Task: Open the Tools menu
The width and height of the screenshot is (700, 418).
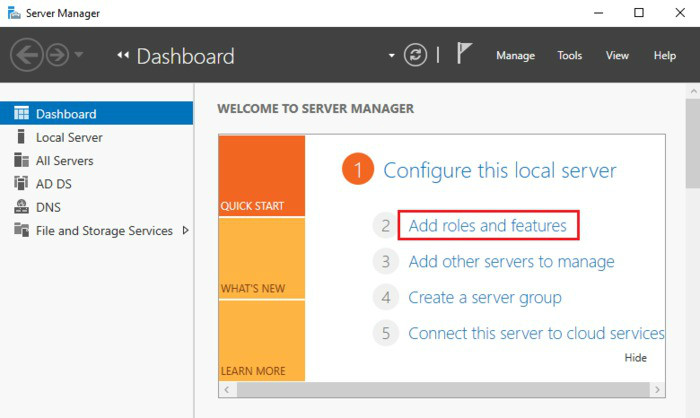Action: coord(569,56)
